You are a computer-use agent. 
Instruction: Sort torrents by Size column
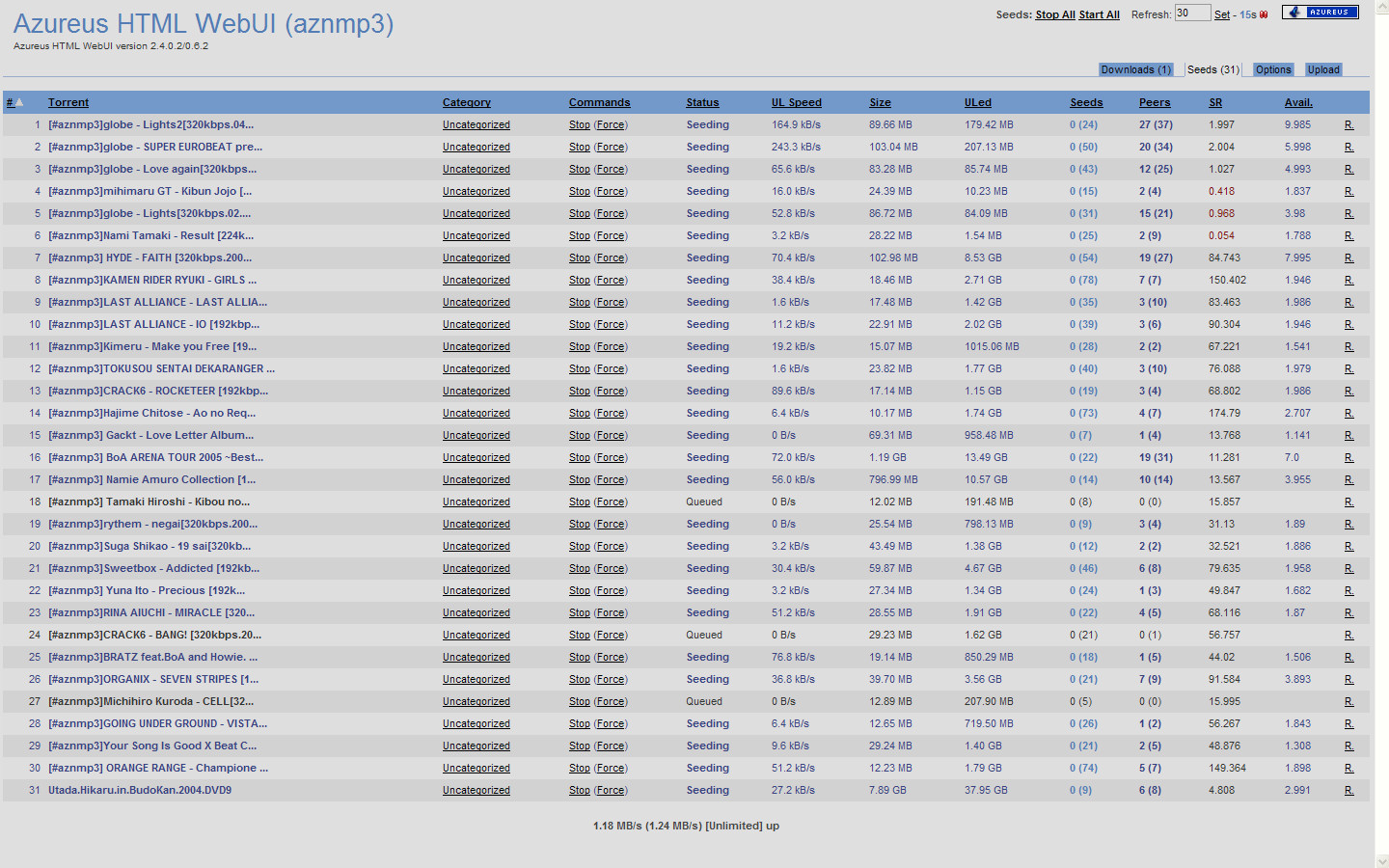tap(880, 102)
